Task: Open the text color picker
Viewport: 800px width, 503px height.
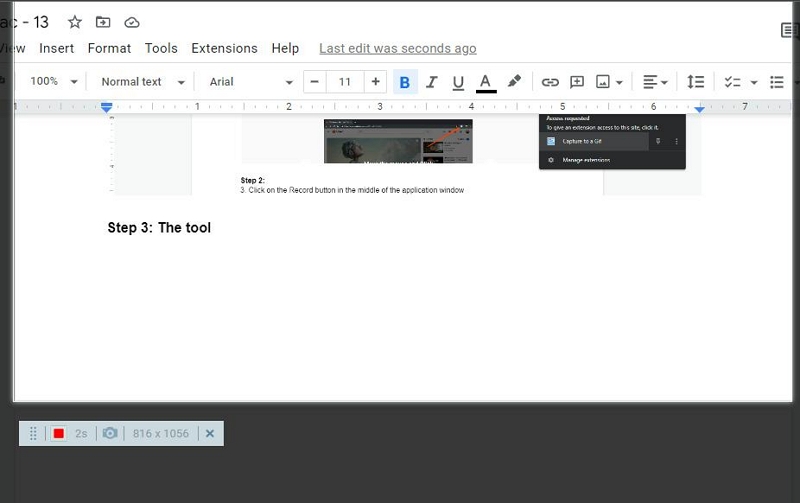Action: pyautogui.click(x=486, y=83)
